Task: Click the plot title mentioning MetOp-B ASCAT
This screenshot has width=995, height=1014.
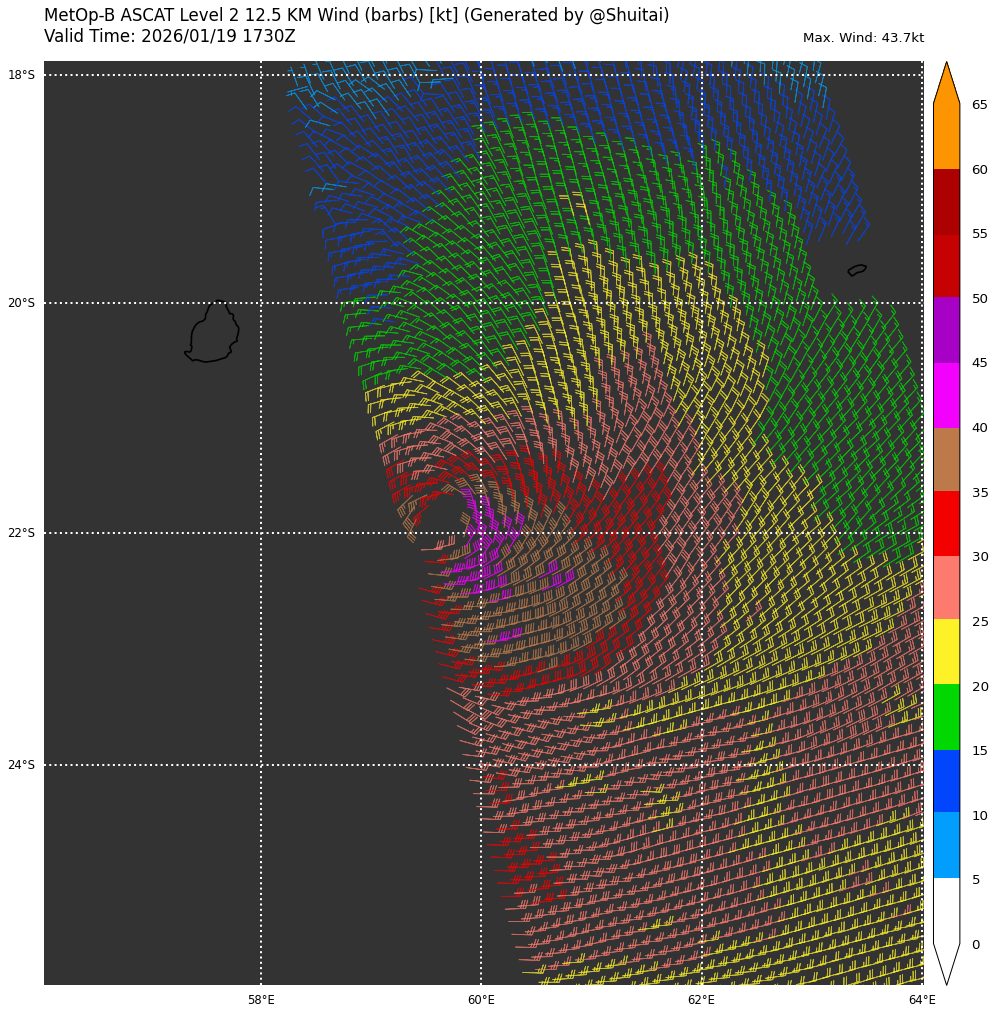Action: click(x=356, y=16)
